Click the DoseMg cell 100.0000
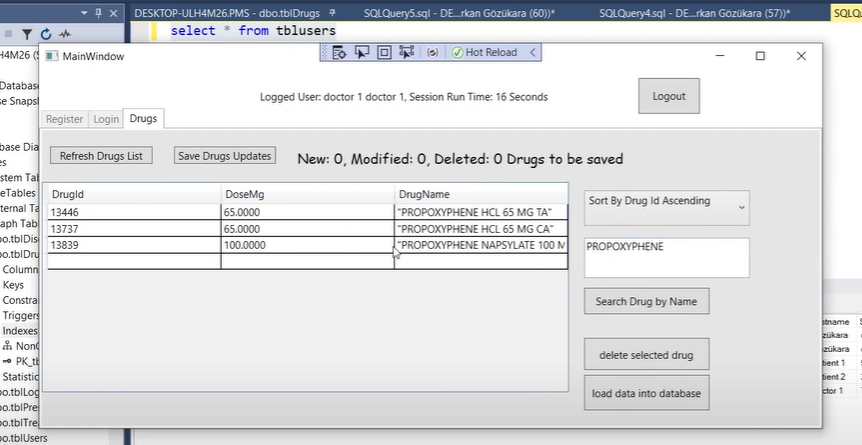The image size is (862, 445). 308,245
